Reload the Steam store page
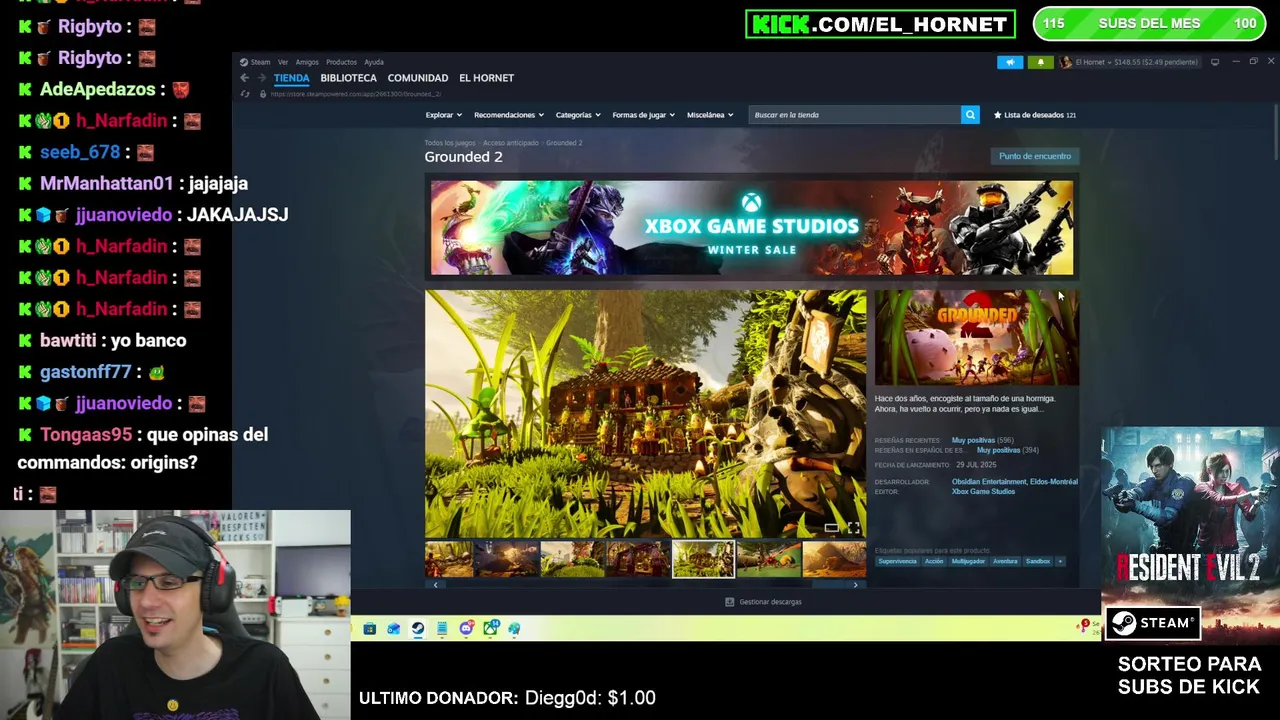1280x720 pixels. pyautogui.click(x=244, y=94)
